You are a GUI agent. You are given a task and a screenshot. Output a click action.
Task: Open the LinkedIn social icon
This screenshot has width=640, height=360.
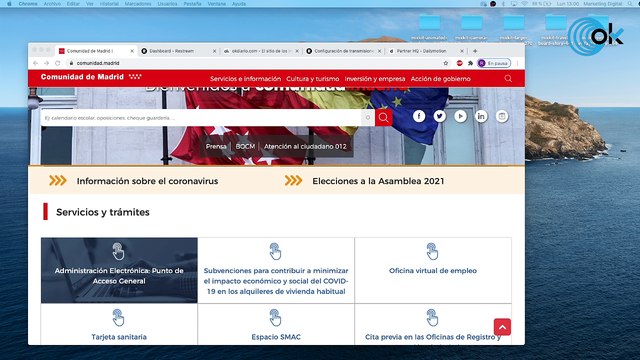481,116
